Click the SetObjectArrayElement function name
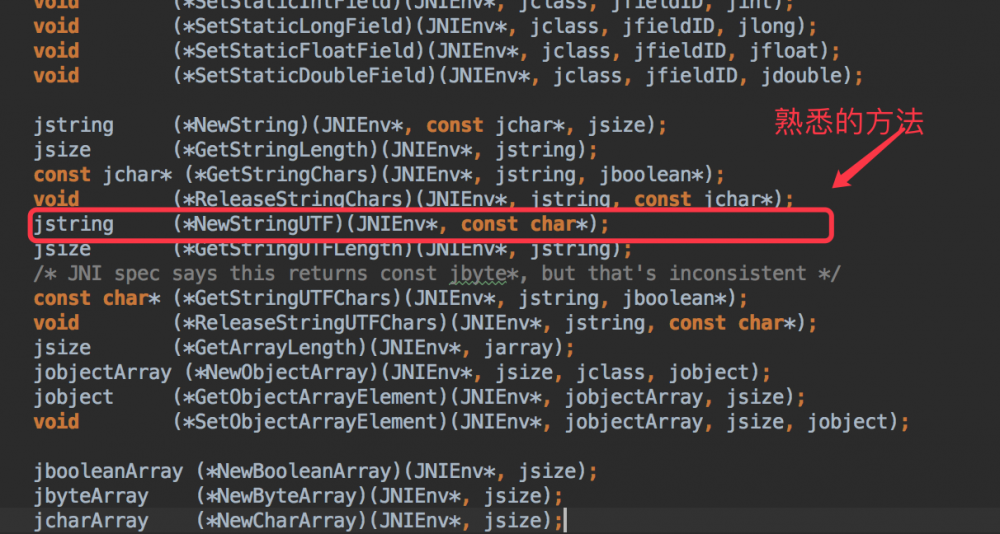This screenshot has width=1000, height=534. pos(316,422)
